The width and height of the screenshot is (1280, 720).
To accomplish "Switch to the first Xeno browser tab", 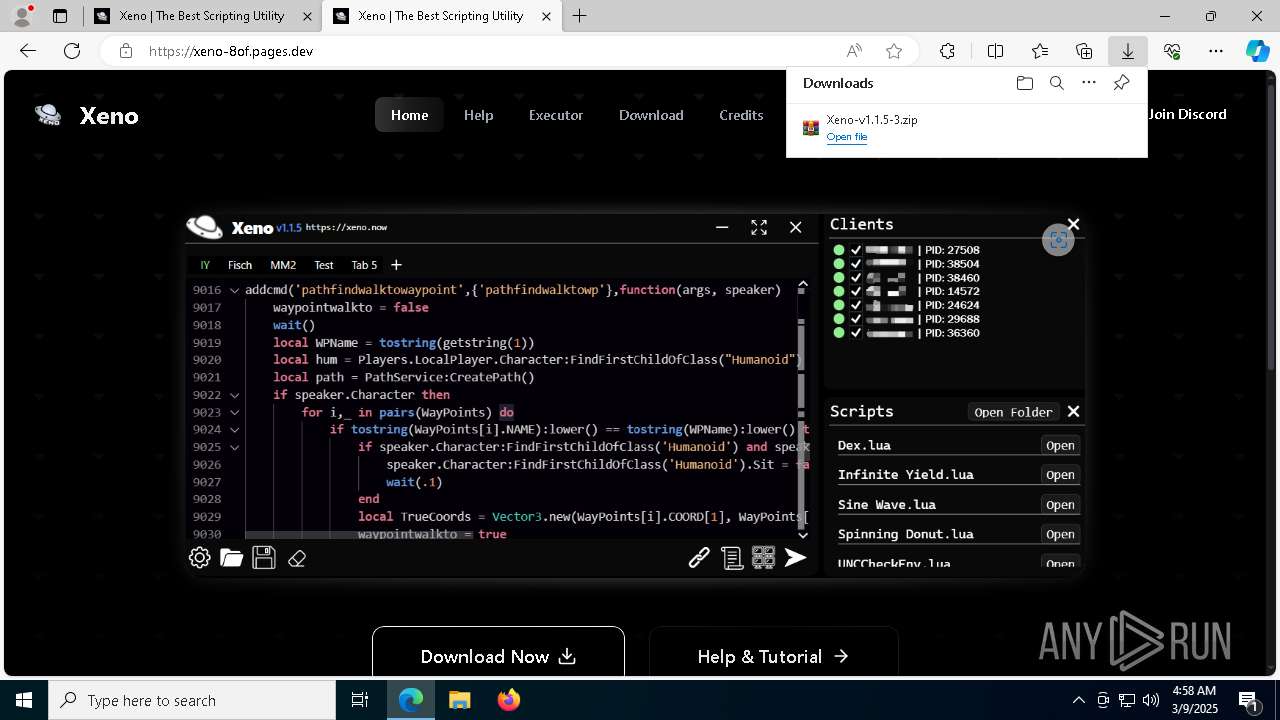I will click(x=202, y=16).
